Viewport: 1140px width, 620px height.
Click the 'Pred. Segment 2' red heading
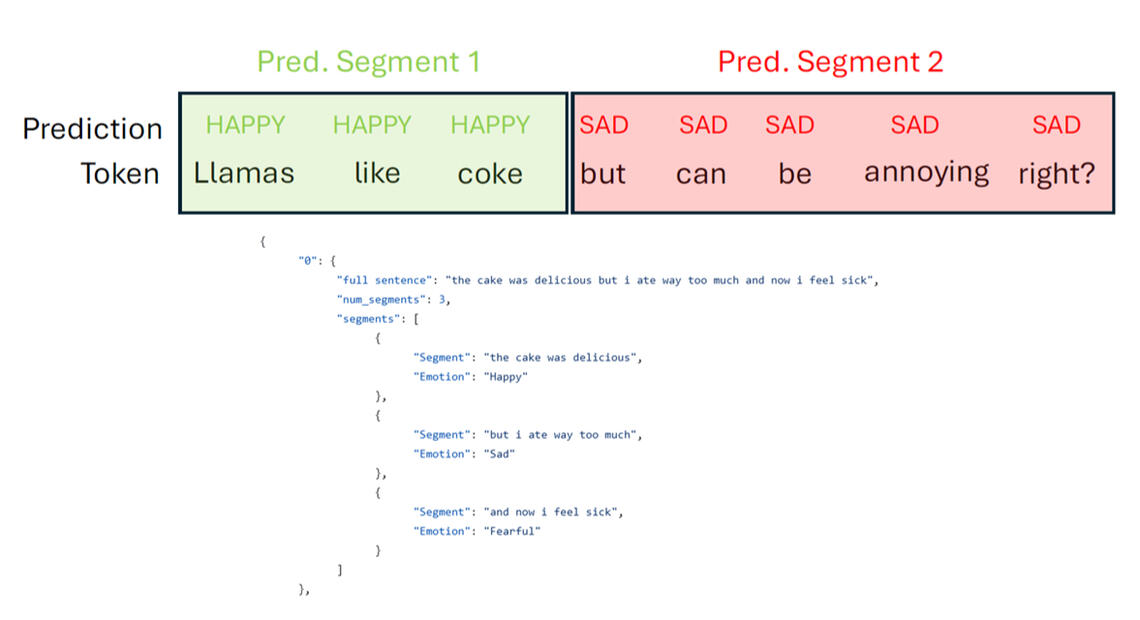[x=830, y=62]
